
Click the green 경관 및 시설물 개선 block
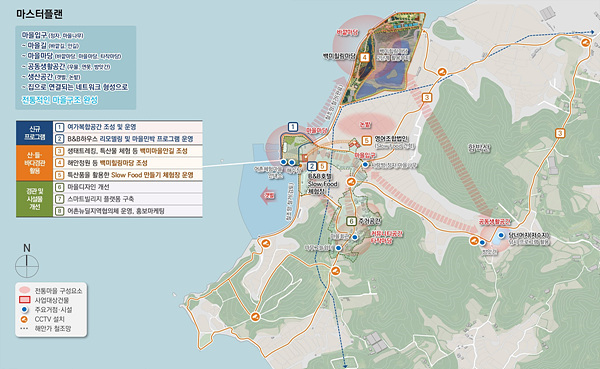point(34,199)
